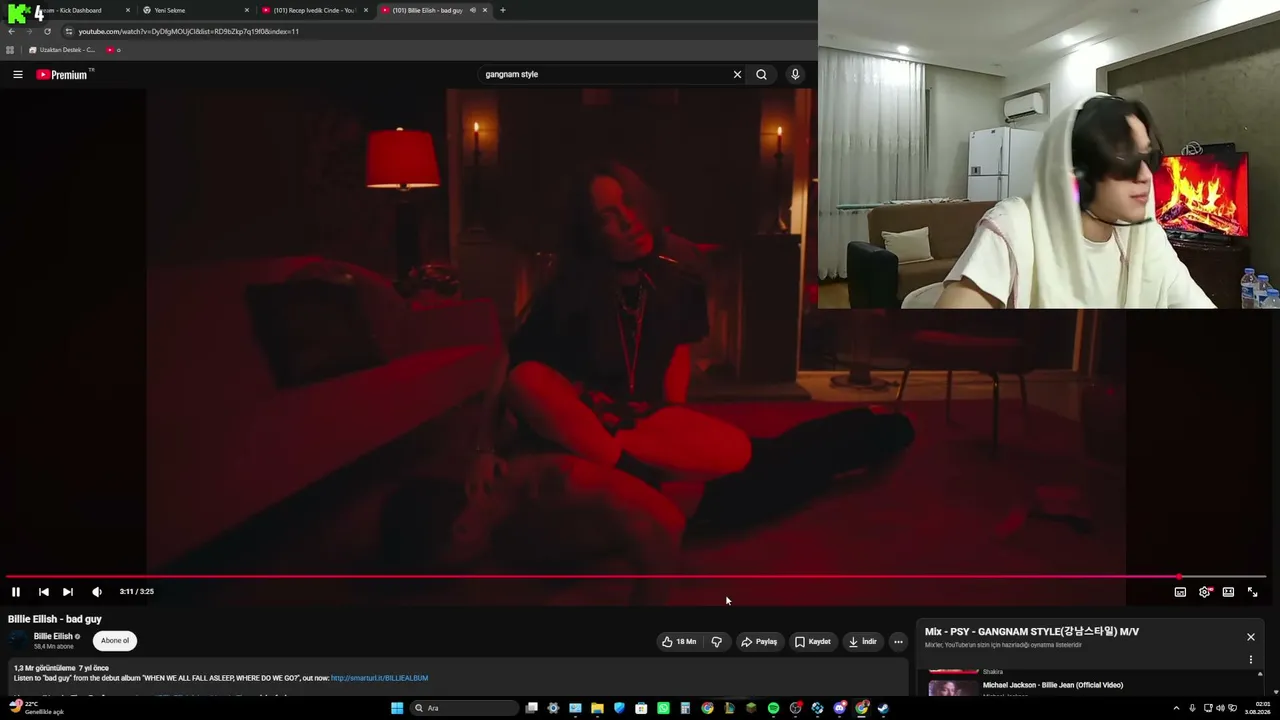Open the system tray microphone icon
The height and width of the screenshot is (720, 1280).
[1192, 708]
